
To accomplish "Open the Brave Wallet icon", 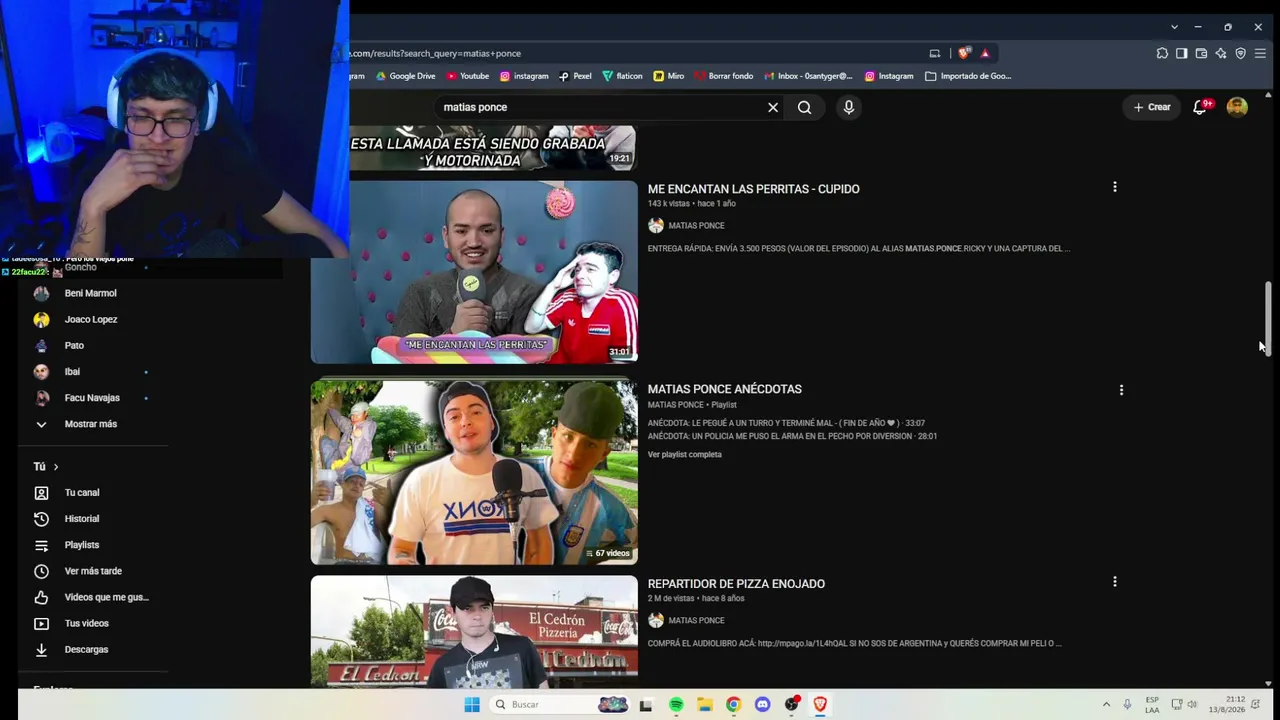I will [1201, 53].
